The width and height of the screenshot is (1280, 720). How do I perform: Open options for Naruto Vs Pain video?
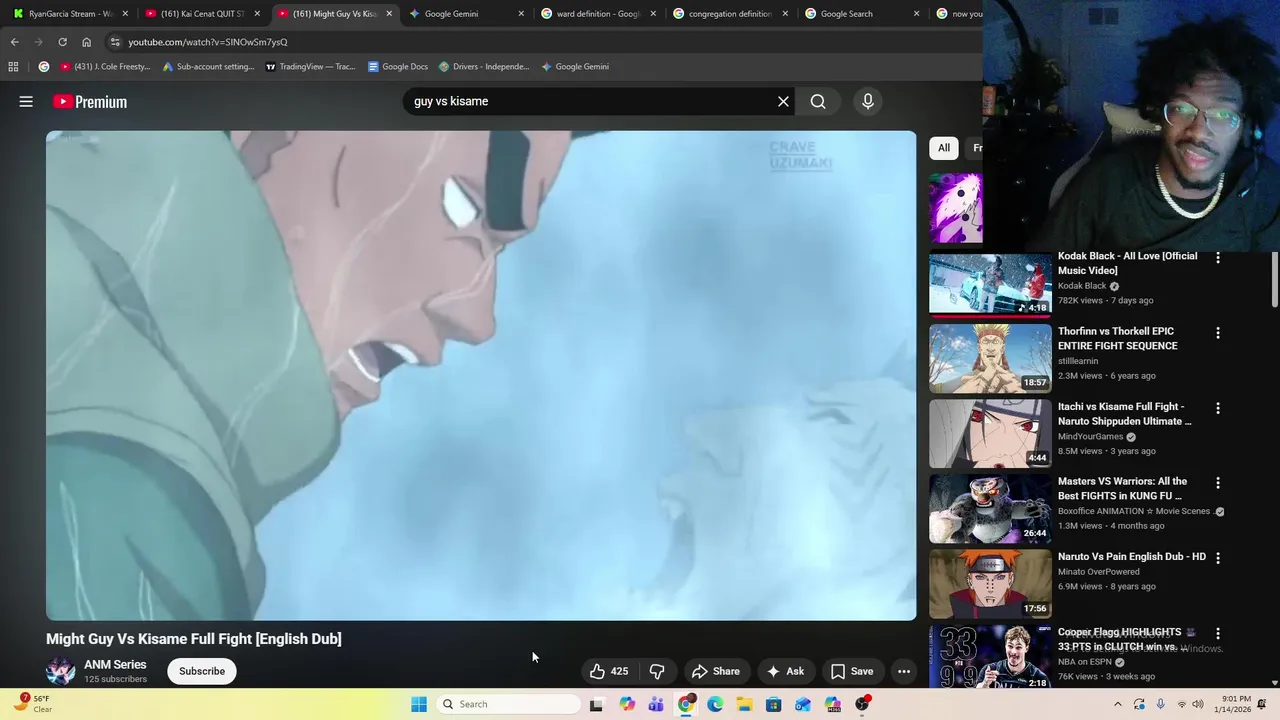pyautogui.click(x=1218, y=558)
